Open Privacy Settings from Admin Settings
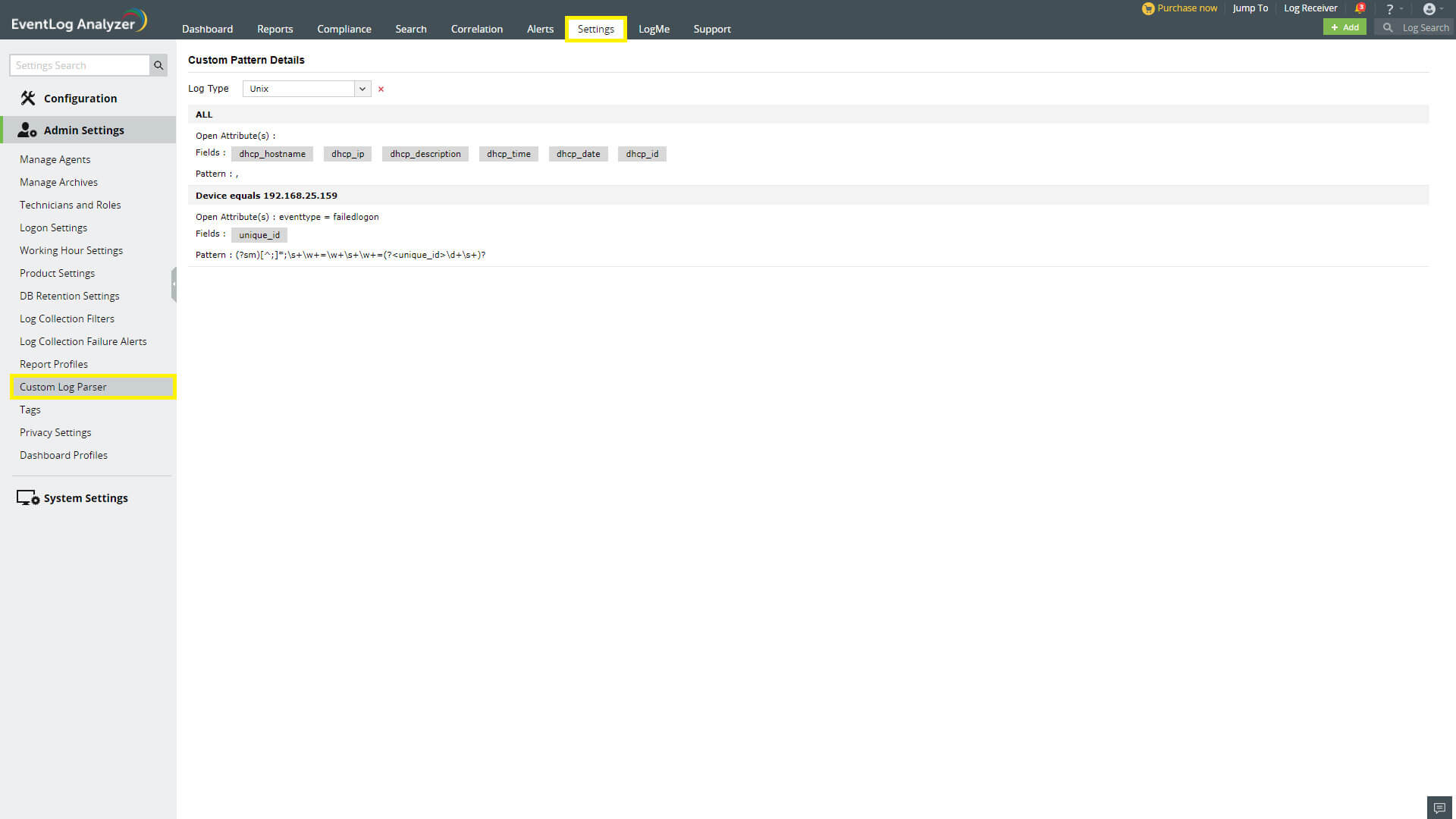Image resolution: width=1456 pixels, height=819 pixels. (55, 432)
